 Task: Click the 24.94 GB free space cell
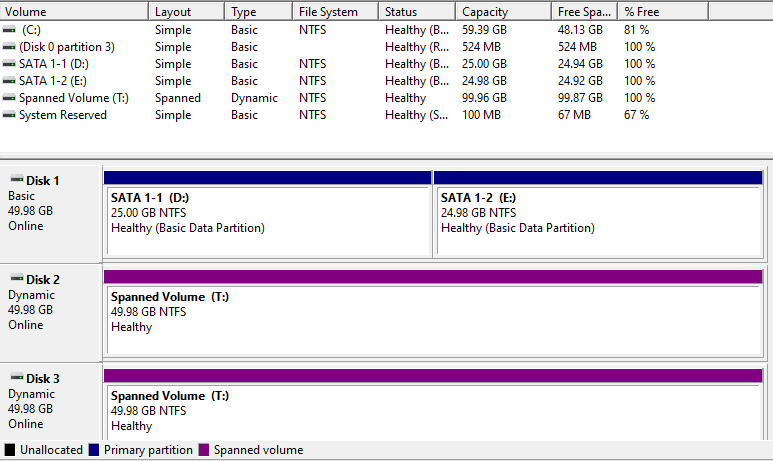pyautogui.click(x=580, y=64)
